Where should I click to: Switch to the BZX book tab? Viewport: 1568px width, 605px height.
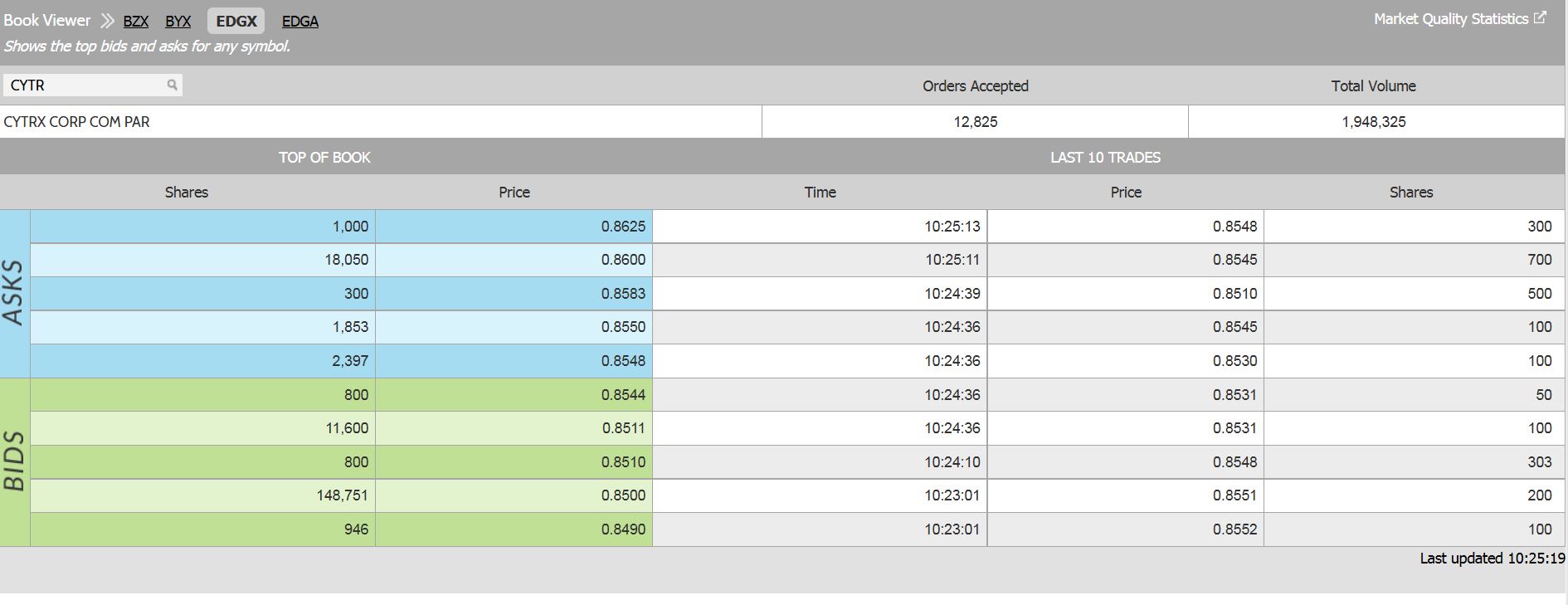point(135,22)
